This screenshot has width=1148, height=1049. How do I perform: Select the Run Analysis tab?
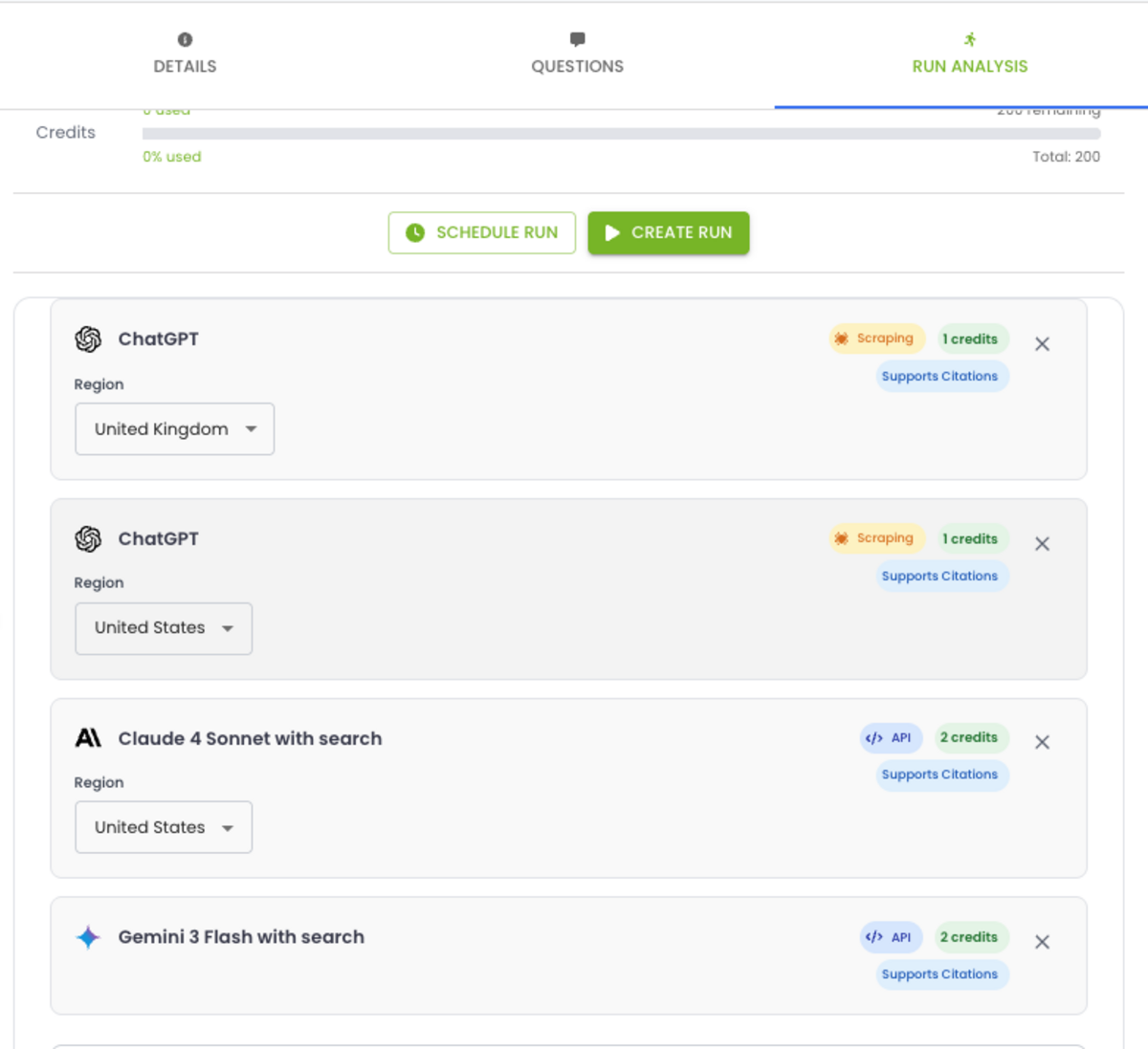[969, 55]
